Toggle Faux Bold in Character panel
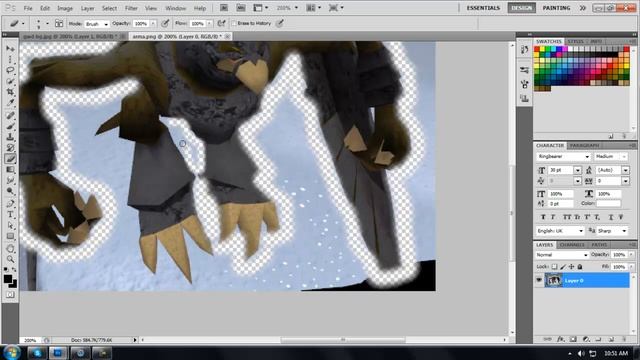This screenshot has height=360, width=640. [543, 217]
